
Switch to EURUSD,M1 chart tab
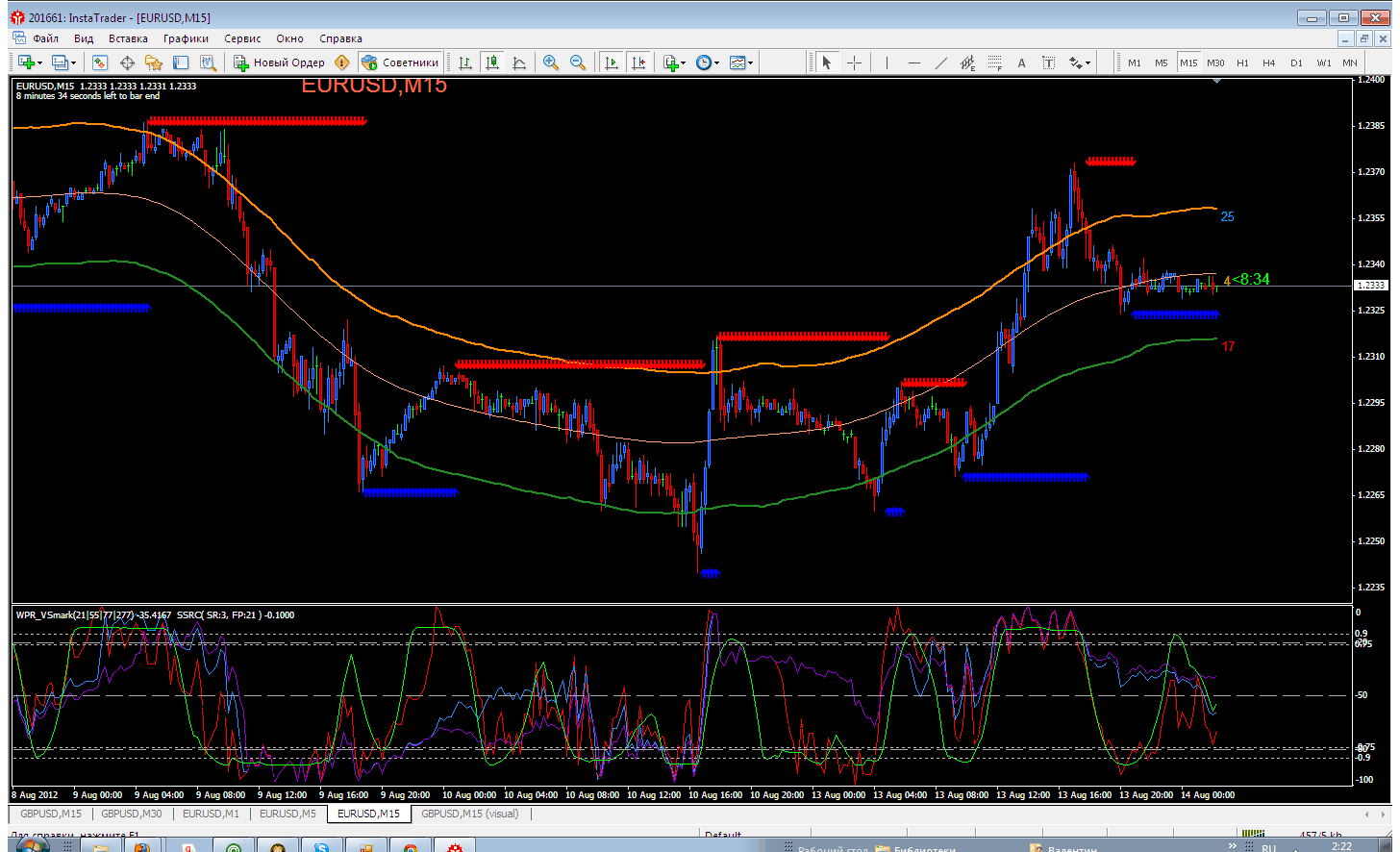(x=211, y=814)
